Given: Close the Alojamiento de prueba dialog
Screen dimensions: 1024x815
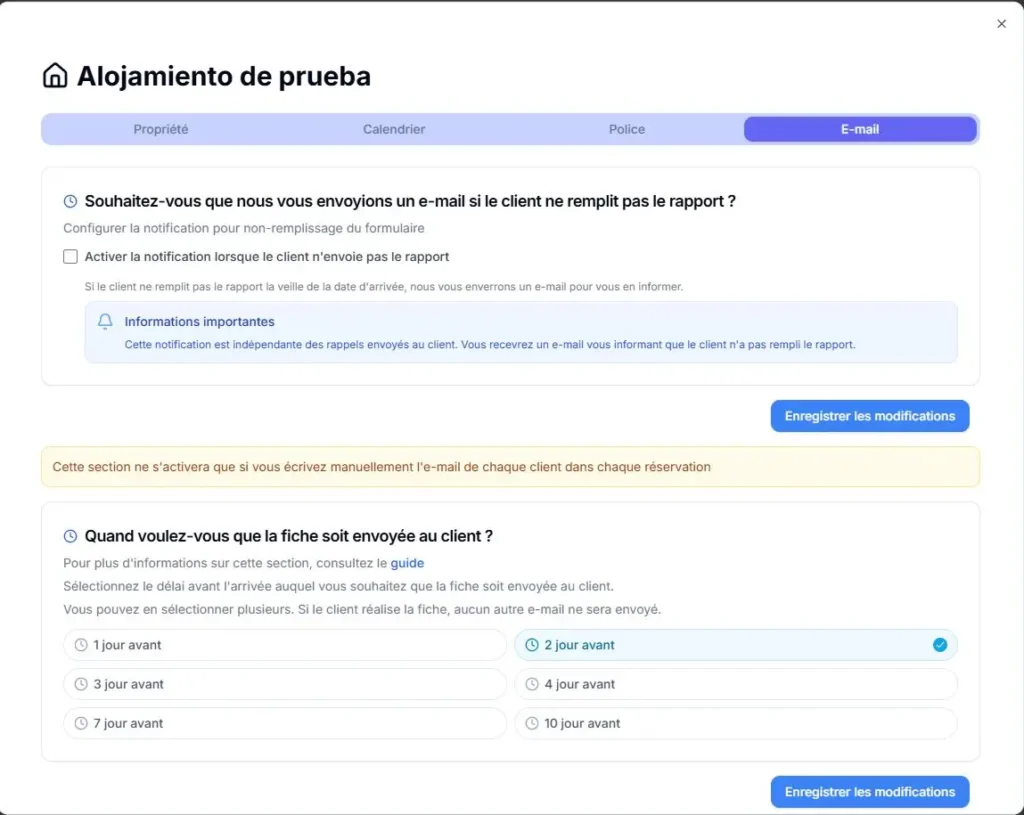Looking at the screenshot, I should click(1001, 24).
